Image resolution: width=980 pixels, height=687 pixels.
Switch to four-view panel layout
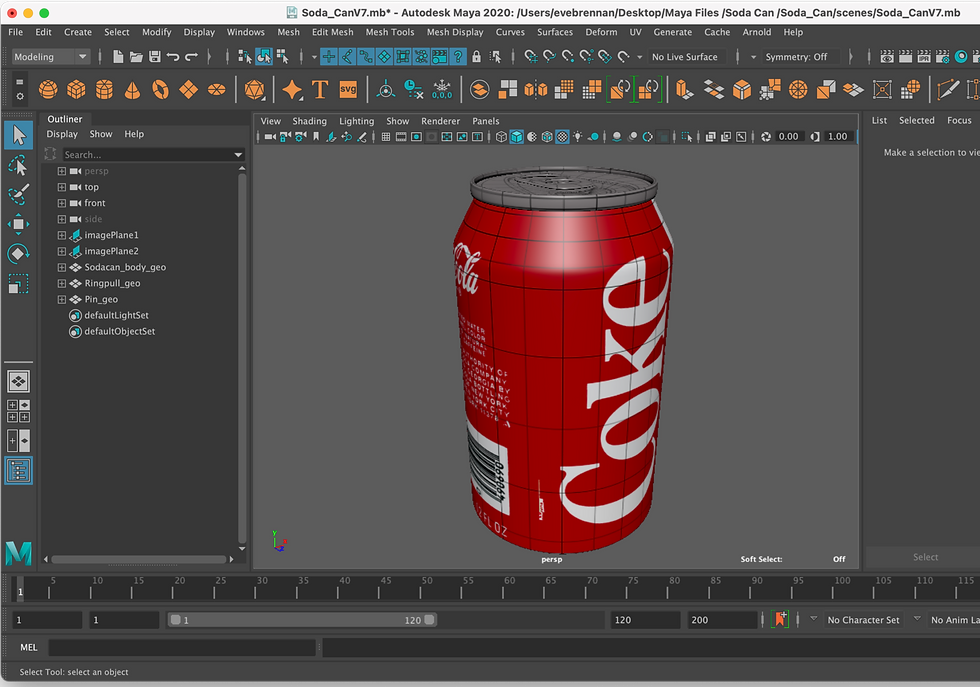coord(18,411)
